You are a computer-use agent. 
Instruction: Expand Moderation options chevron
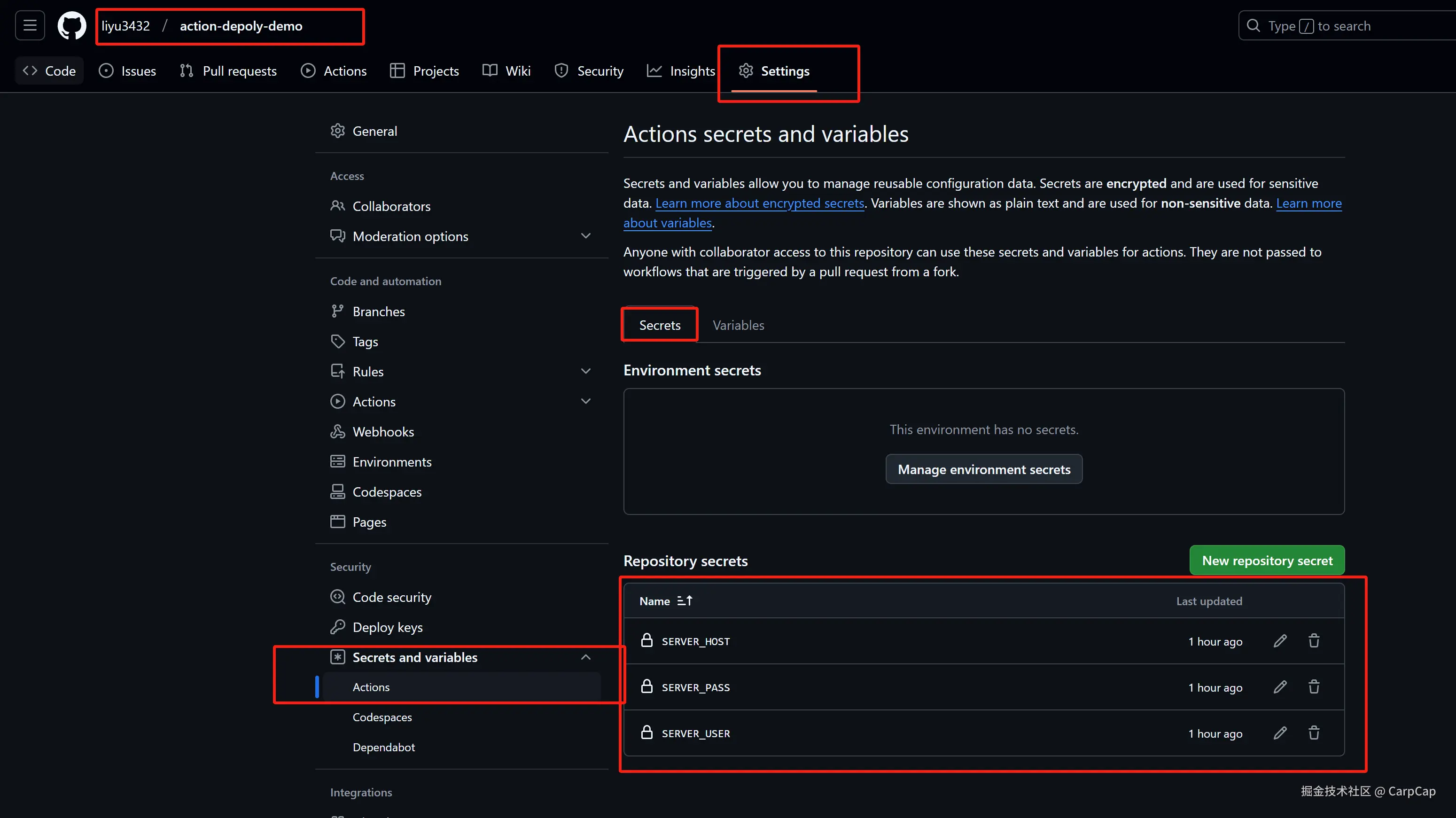tap(585, 236)
